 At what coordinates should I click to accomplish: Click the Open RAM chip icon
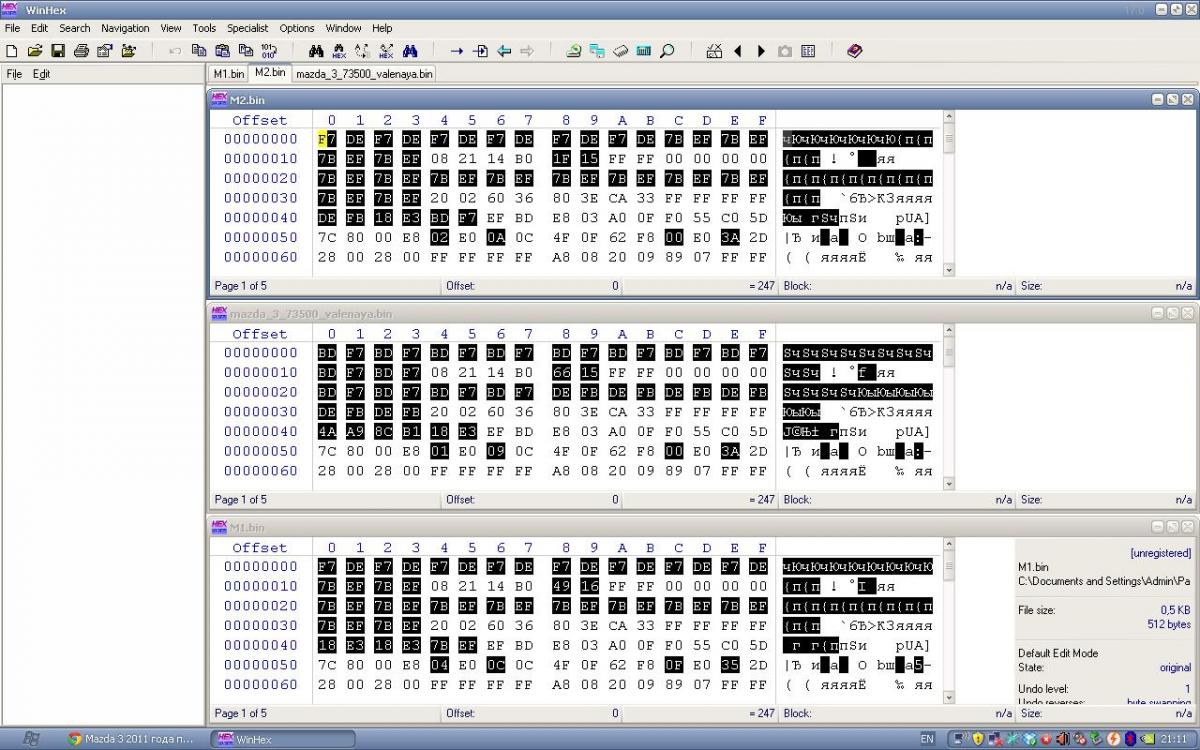620,50
